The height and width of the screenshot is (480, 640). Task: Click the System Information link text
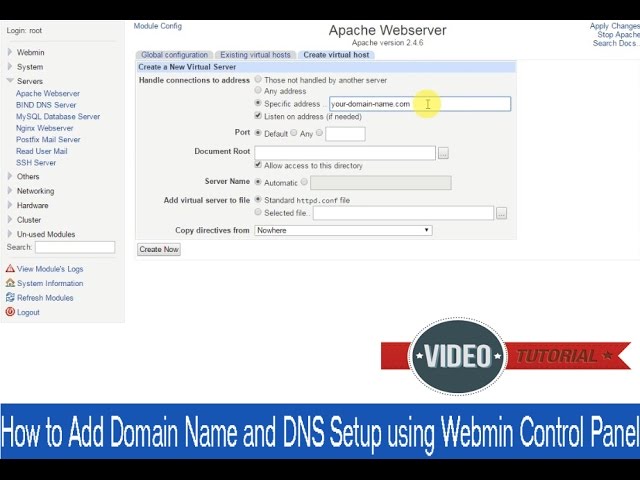point(50,283)
